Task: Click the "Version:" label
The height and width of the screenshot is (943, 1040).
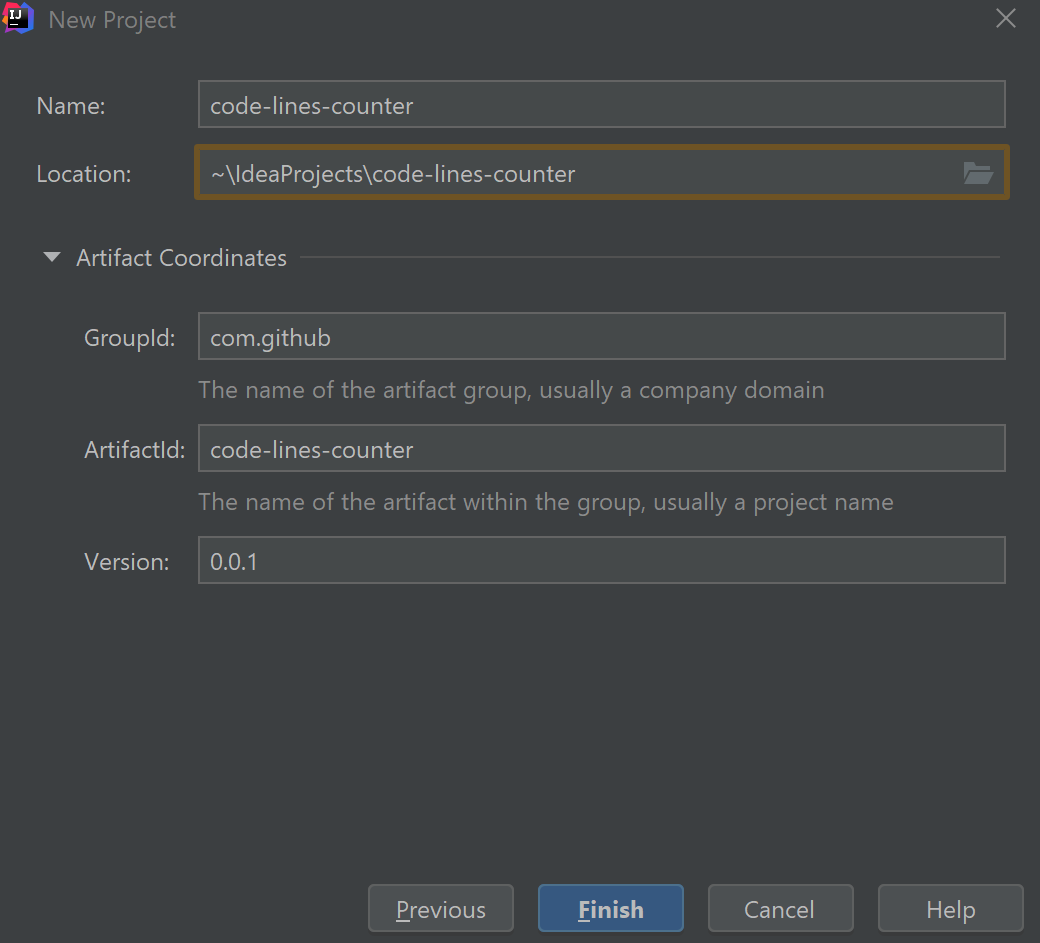Action: click(127, 562)
